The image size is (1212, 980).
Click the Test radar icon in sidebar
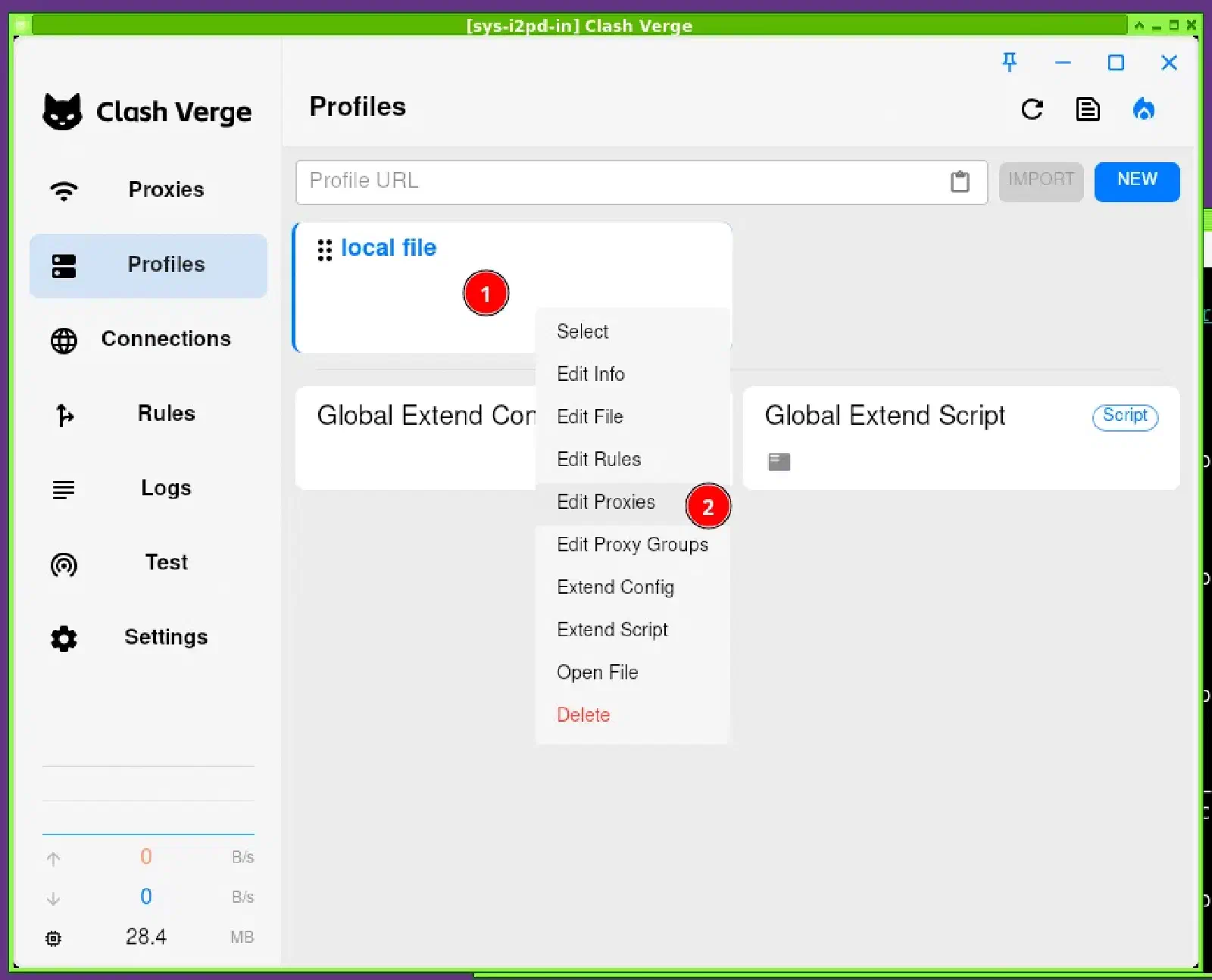coord(64,564)
